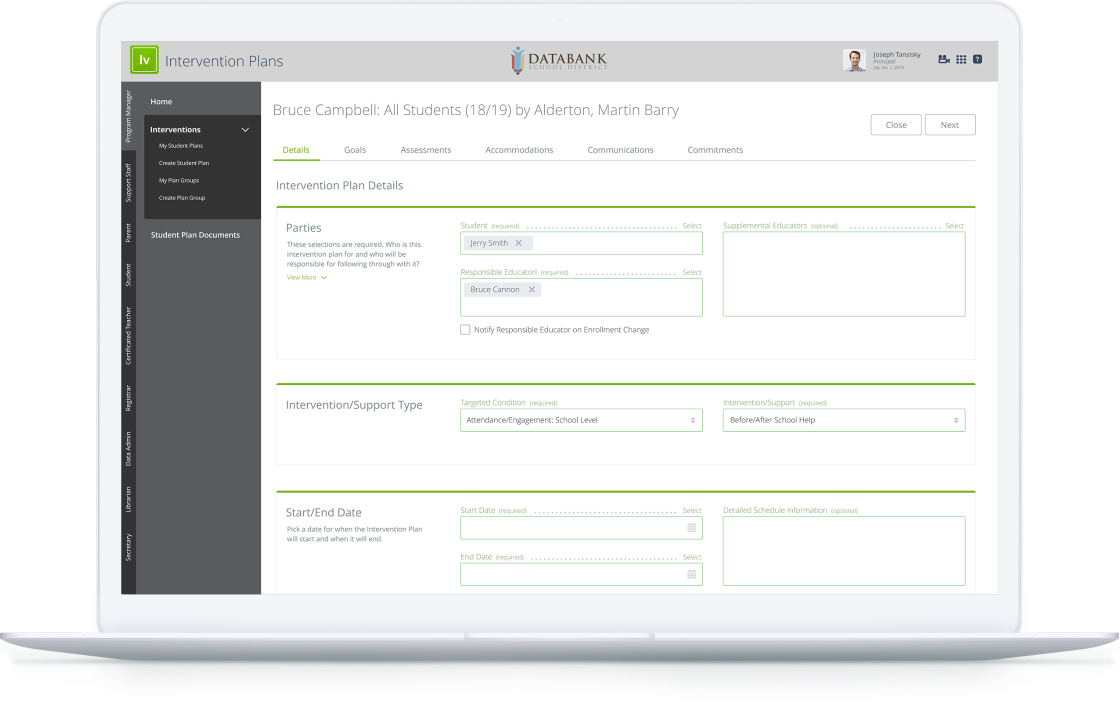Image resolution: width=1120 pixels, height=706 pixels.
Task: Open the End Date calendar picker
Action: pyautogui.click(x=692, y=574)
